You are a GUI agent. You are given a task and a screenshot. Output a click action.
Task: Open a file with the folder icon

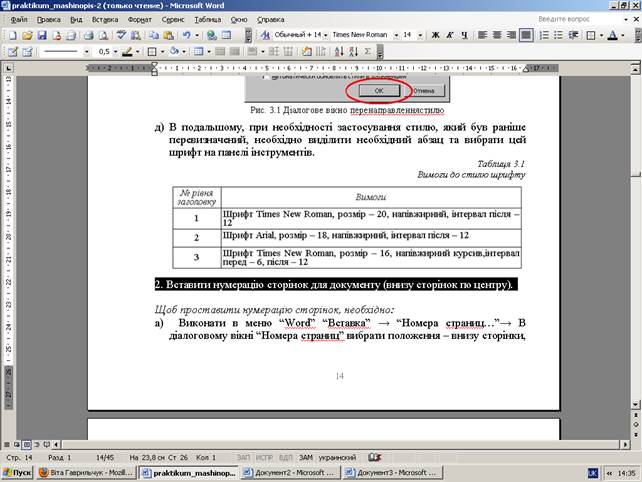(x=27, y=35)
